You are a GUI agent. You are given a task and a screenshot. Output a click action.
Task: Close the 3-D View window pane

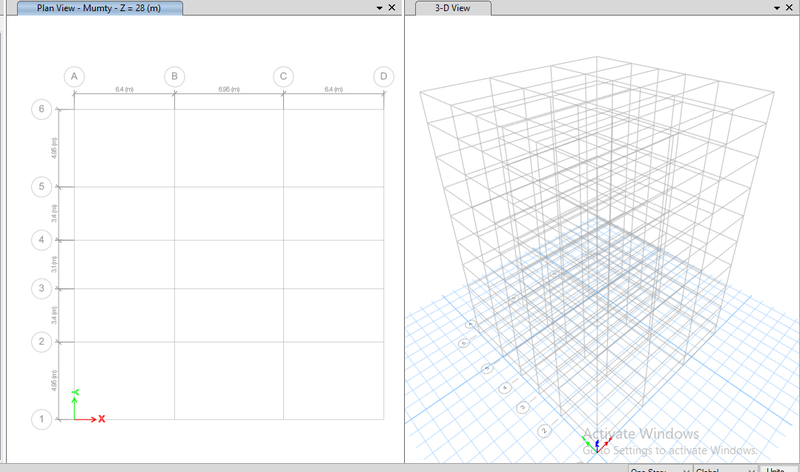(x=789, y=8)
